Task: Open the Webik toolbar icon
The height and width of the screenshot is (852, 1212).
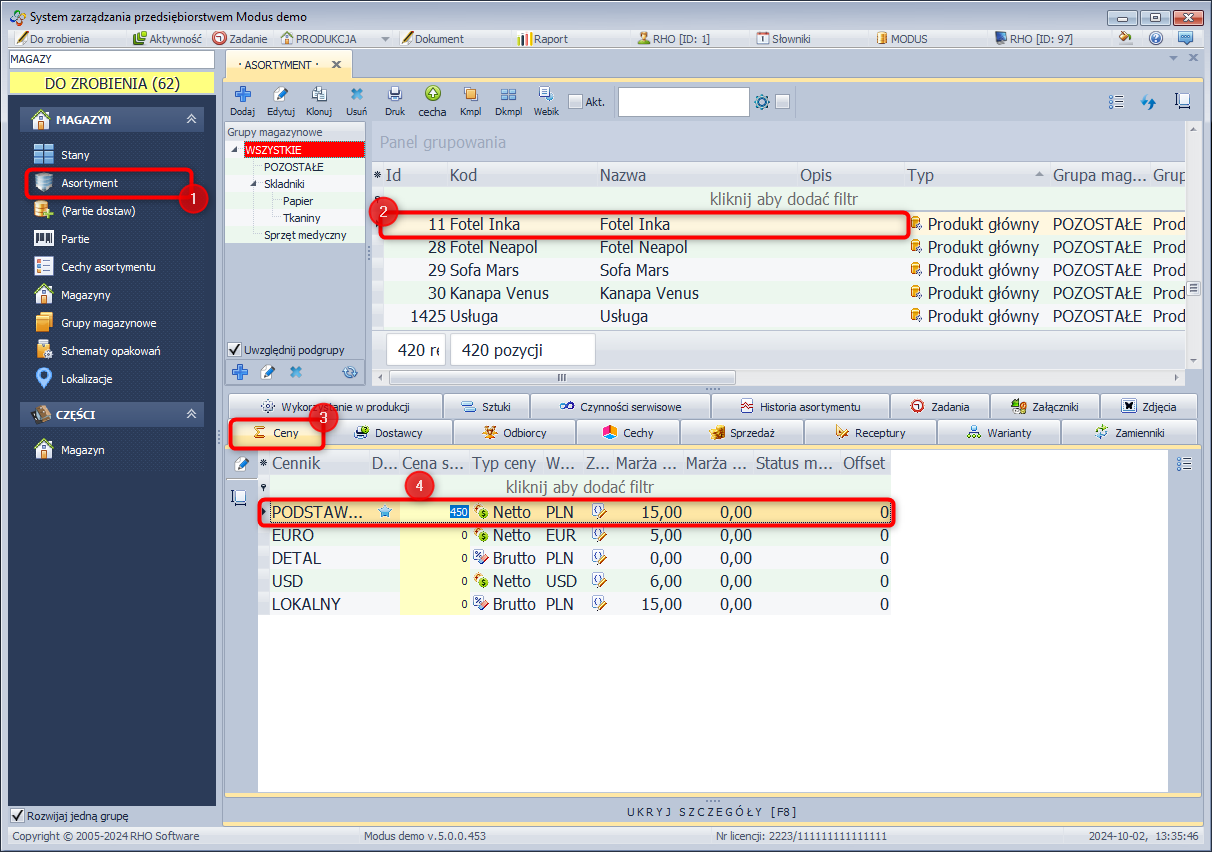Action: point(546,99)
